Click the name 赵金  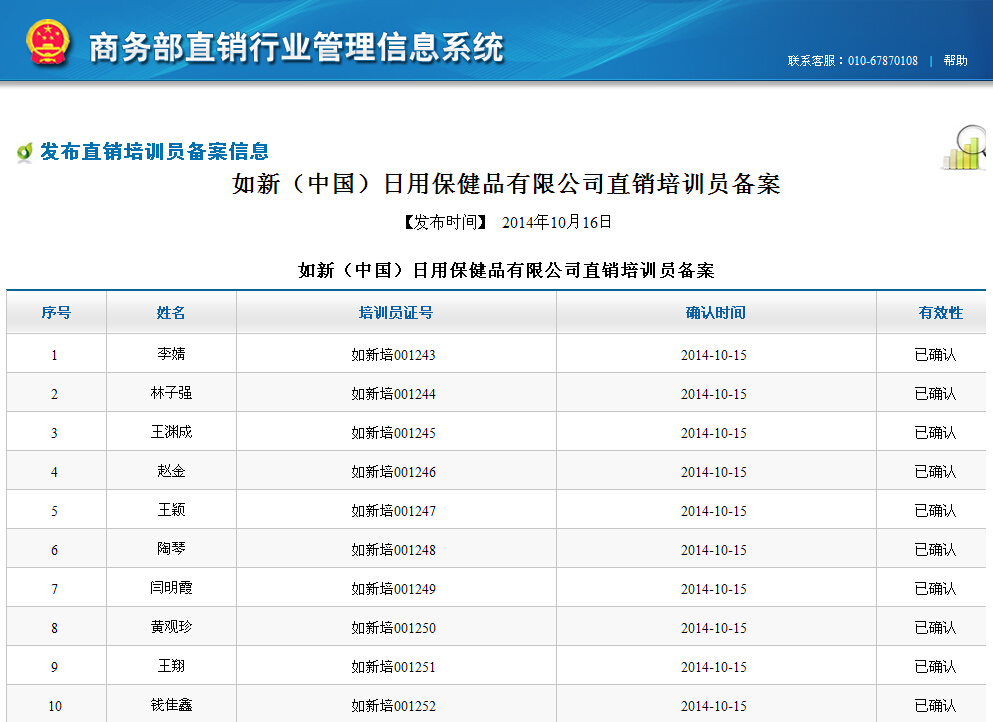coord(171,471)
